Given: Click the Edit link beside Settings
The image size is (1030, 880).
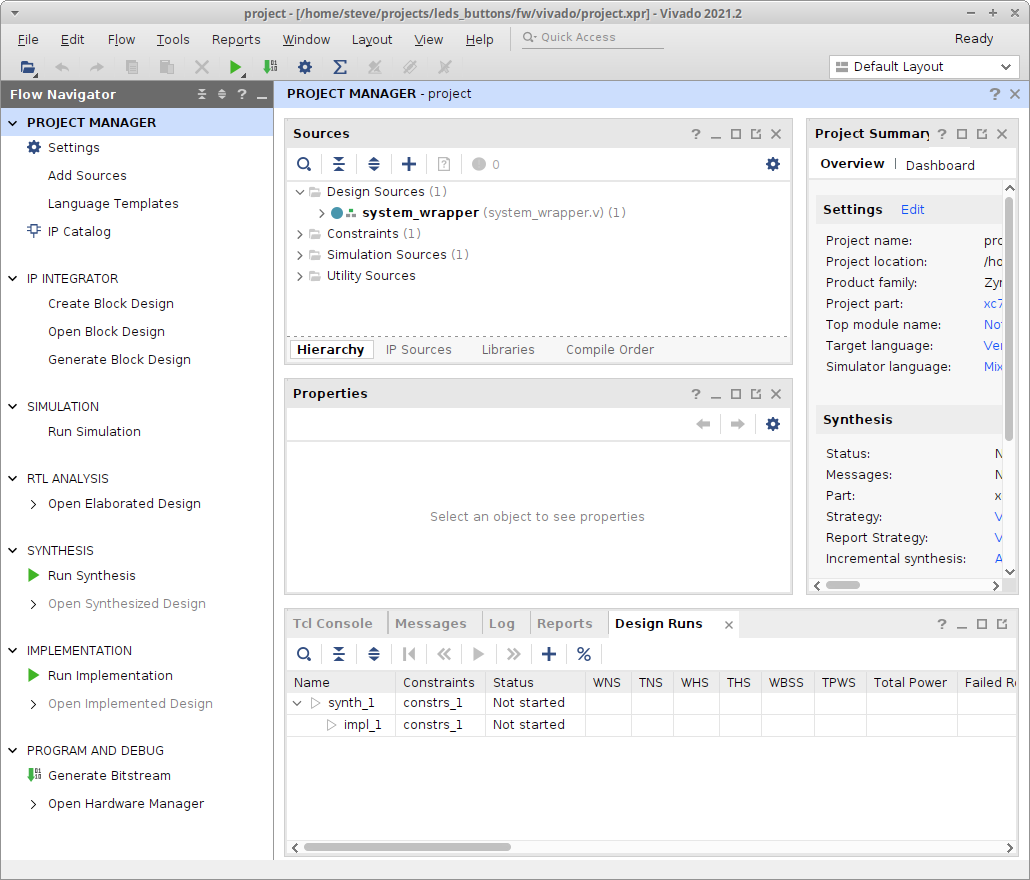Looking at the screenshot, I should pos(912,210).
